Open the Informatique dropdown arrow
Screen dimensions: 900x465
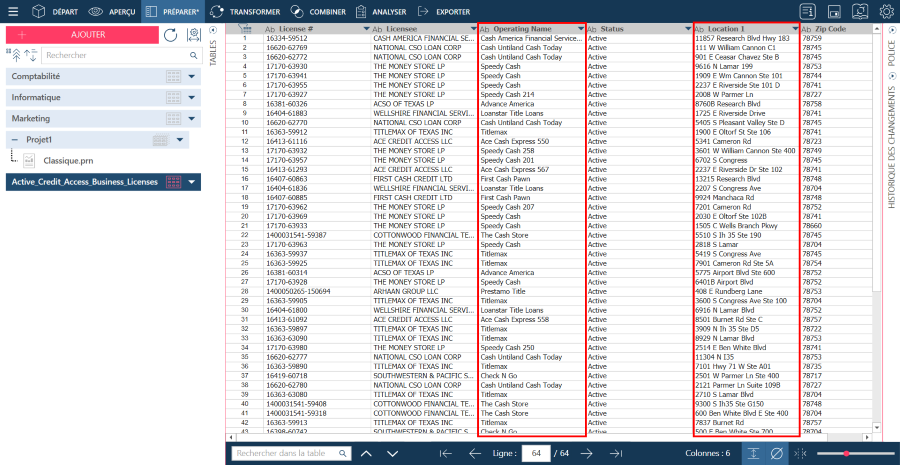[192, 98]
